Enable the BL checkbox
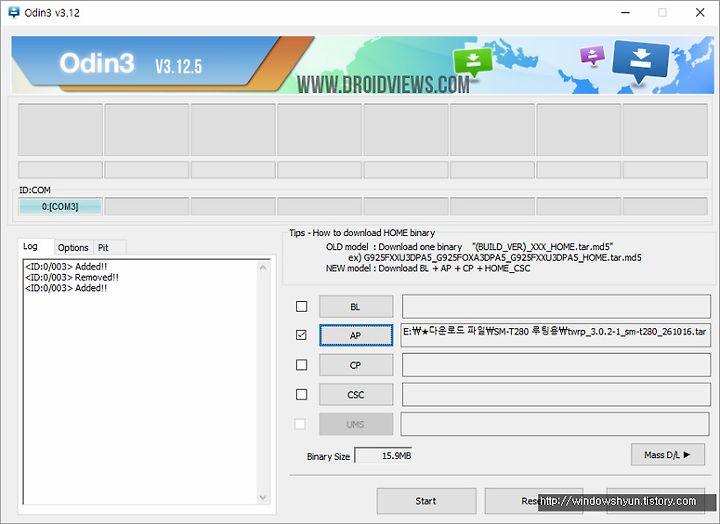The height and width of the screenshot is (524, 720). (301, 306)
